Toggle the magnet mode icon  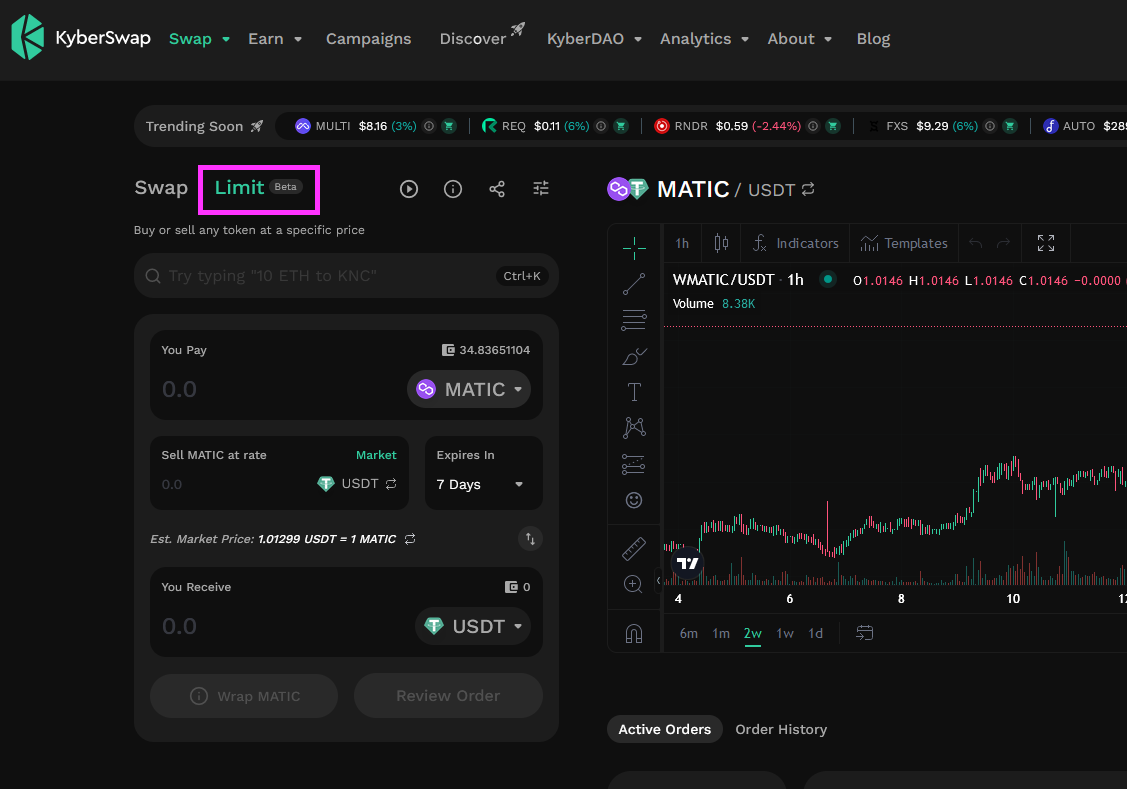pyautogui.click(x=634, y=634)
